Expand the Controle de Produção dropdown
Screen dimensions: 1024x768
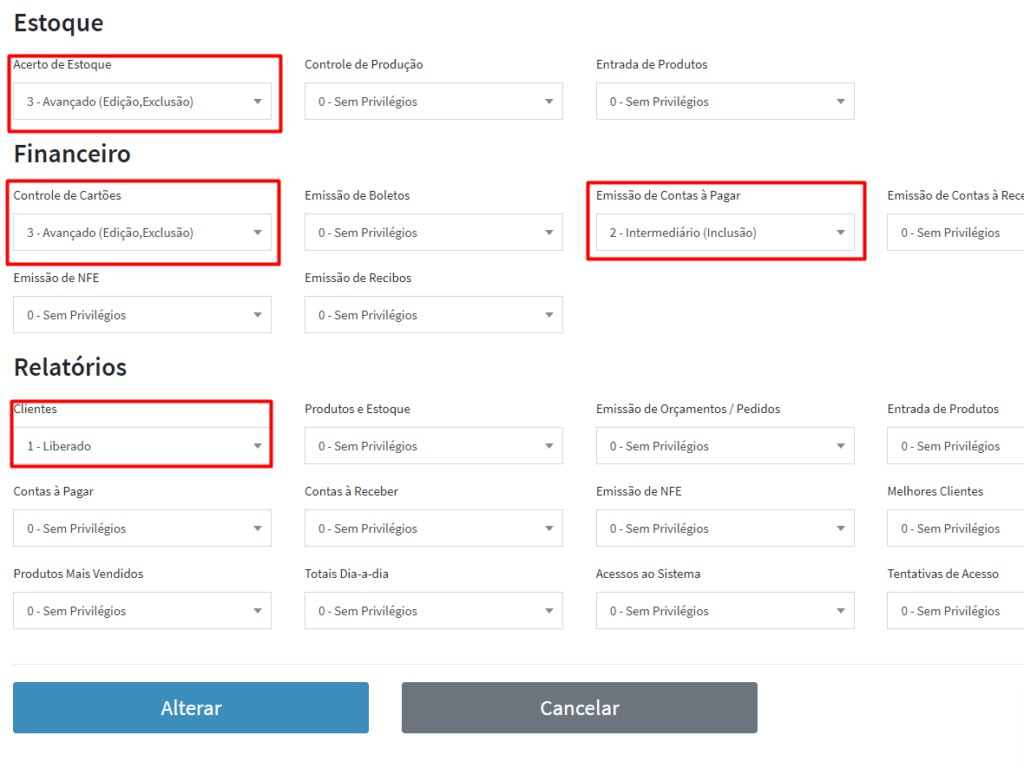pyautogui.click(x=433, y=102)
